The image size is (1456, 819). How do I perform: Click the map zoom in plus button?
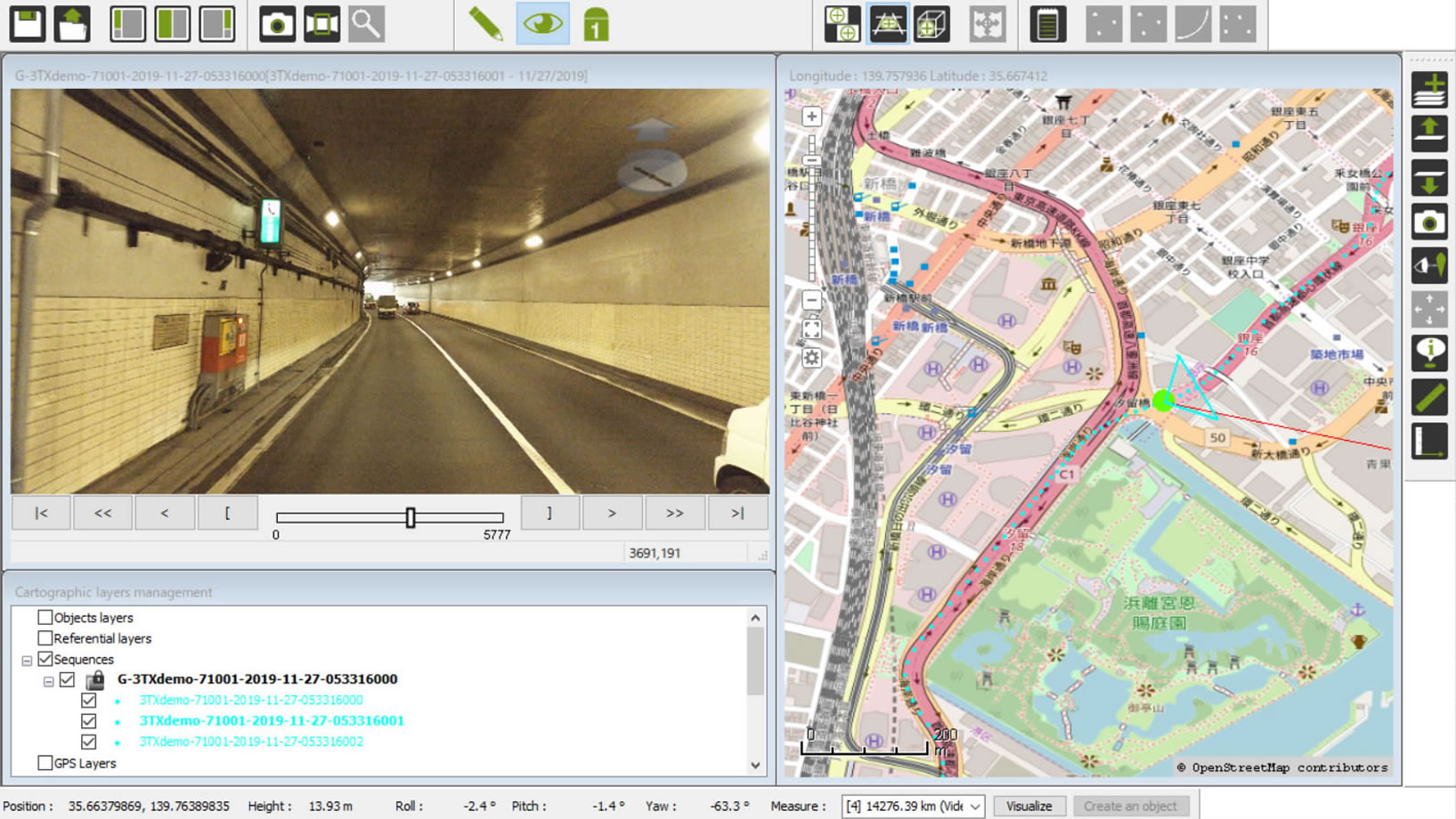[x=811, y=117]
